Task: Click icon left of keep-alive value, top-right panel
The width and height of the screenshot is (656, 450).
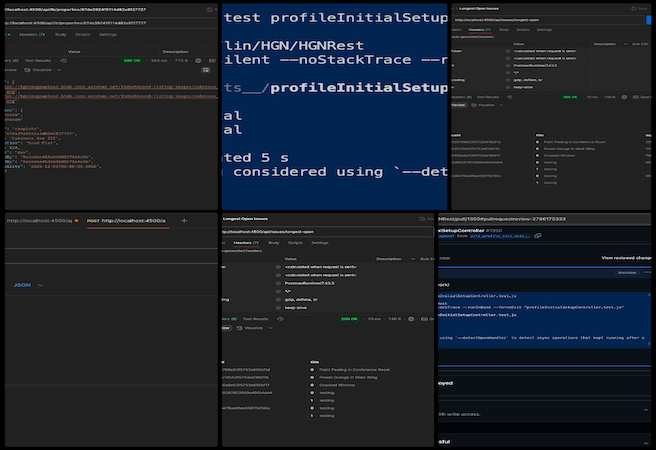Action: tap(508, 87)
